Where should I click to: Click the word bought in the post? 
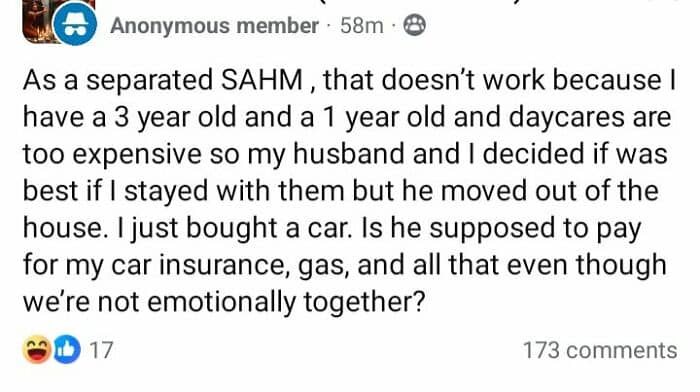(x=232, y=229)
